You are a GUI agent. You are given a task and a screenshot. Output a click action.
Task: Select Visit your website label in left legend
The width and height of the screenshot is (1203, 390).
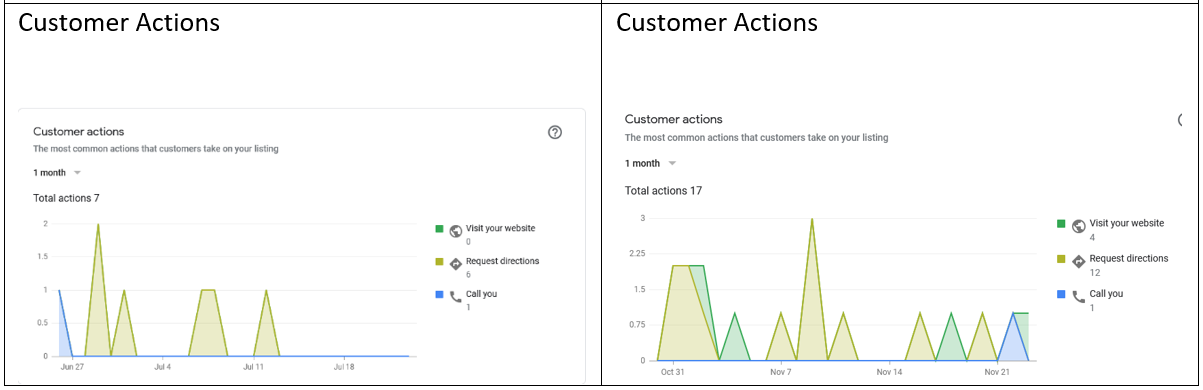pos(500,228)
